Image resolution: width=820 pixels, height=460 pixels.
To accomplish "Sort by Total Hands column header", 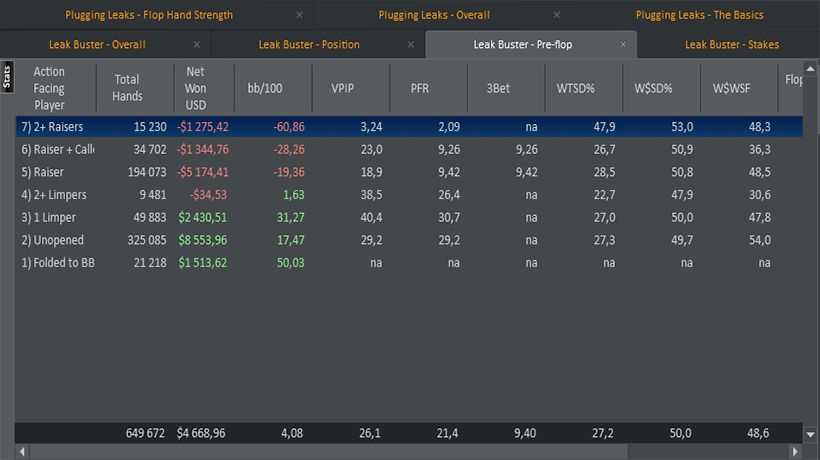I will point(135,88).
